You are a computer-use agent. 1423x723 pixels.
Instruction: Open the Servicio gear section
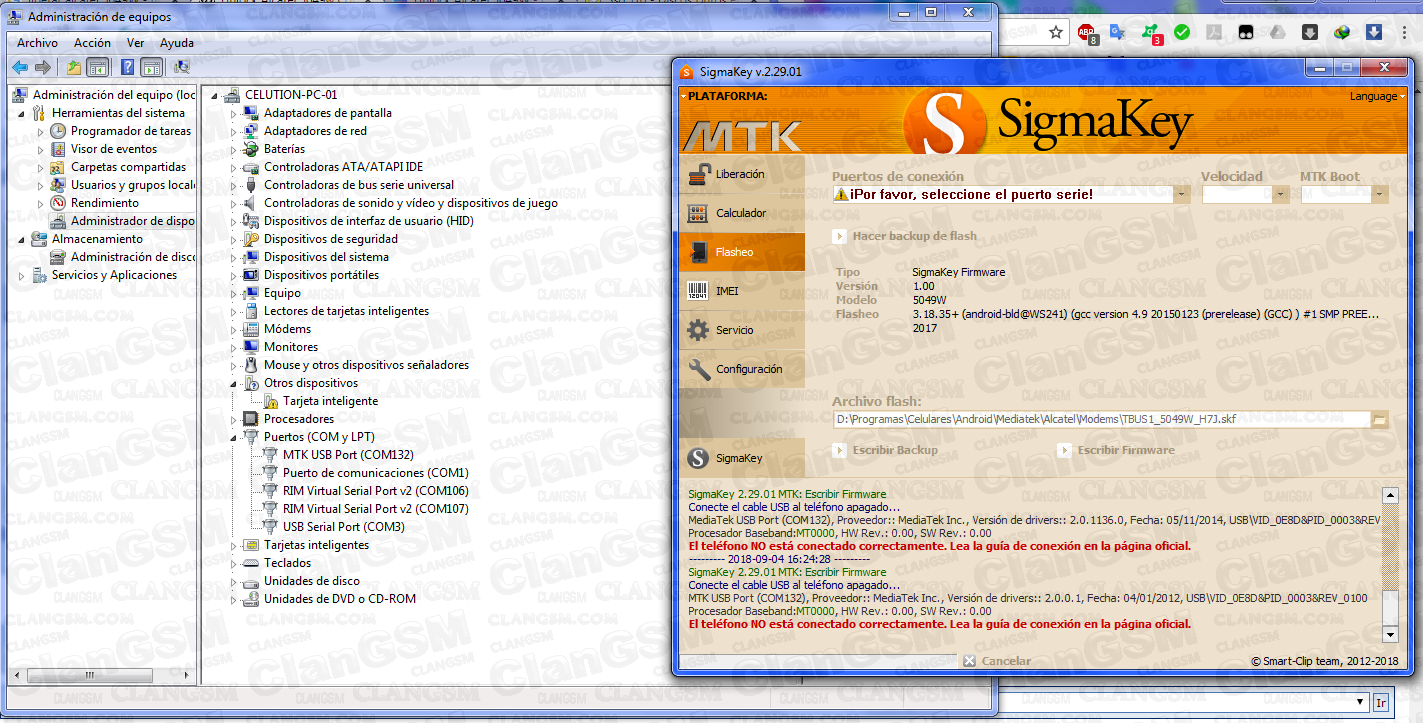741,330
